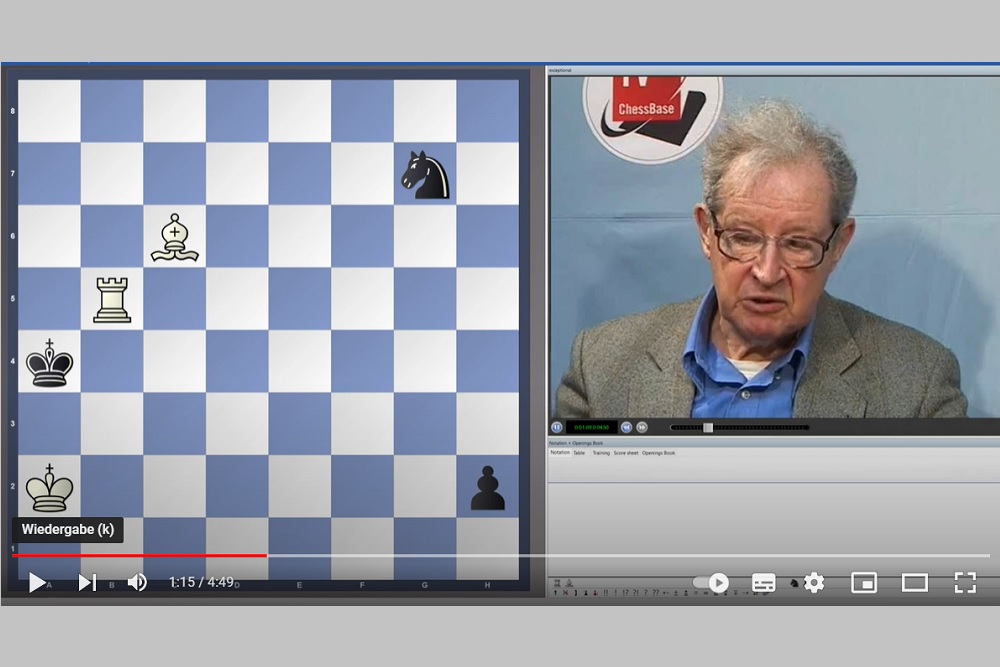This screenshot has width=1000, height=667.
Task: Skip to the next video
Action: (87, 582)
